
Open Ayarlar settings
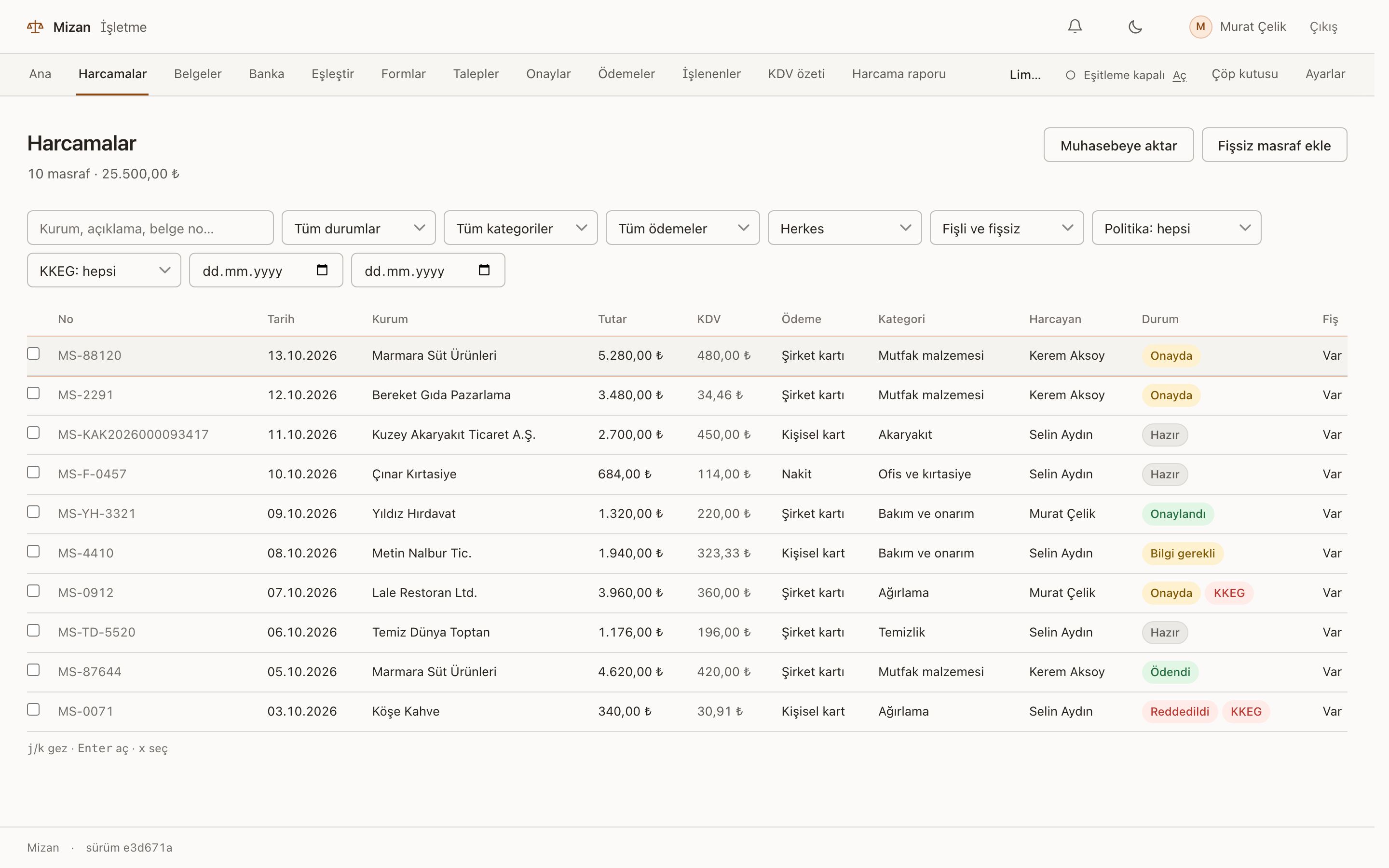point(1325,74)
